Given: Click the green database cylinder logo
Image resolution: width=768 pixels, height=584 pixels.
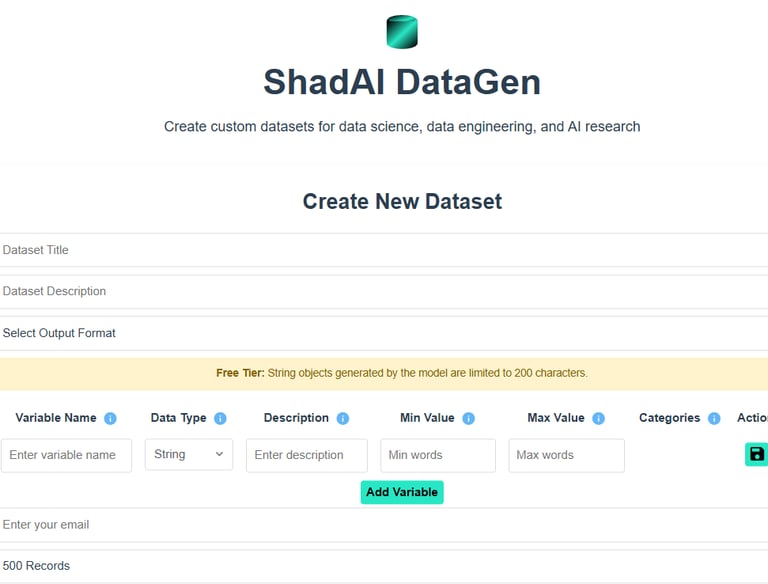Looking at the screenshot, I should (401, 32).
